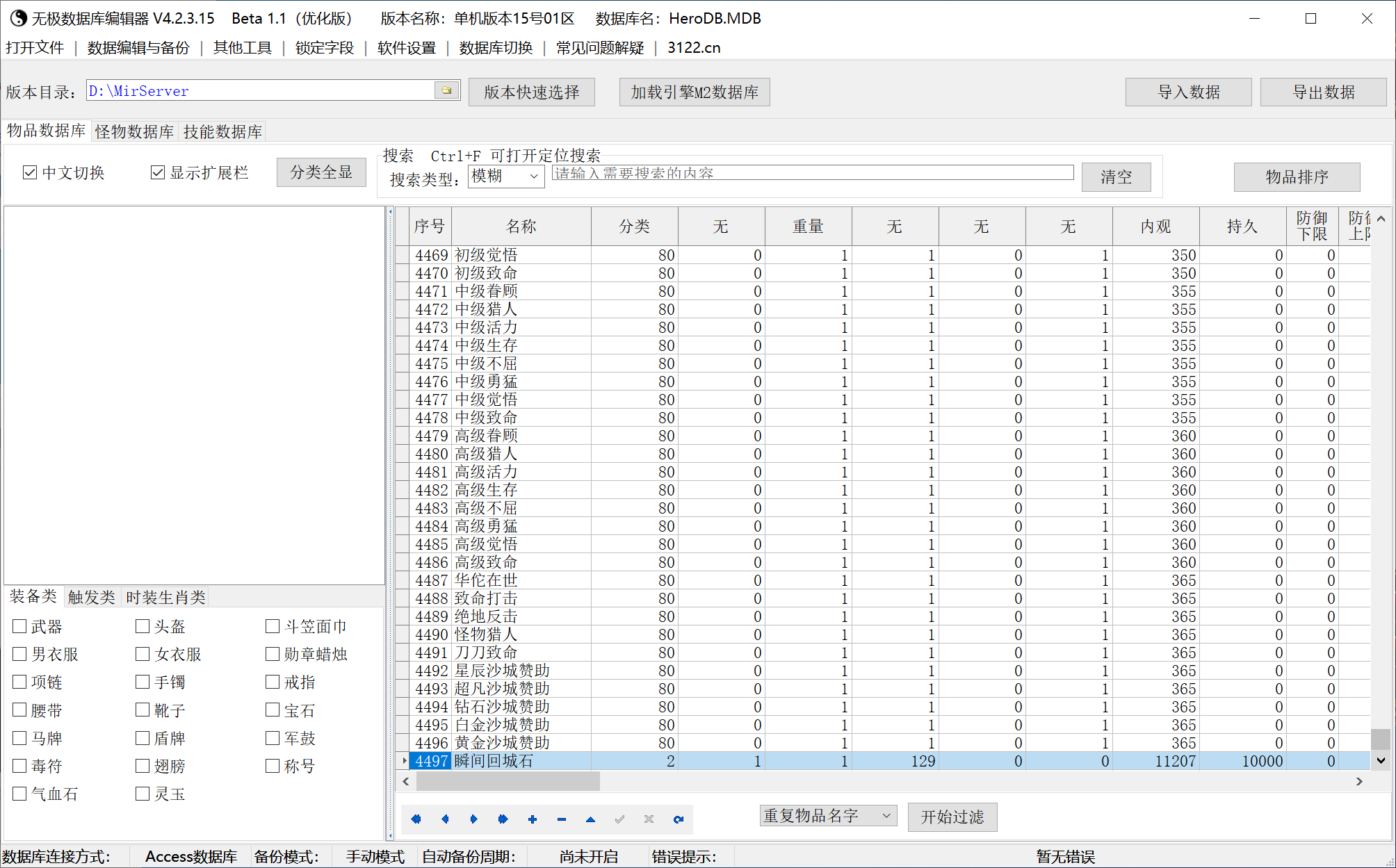
Task: Jump to the first record in navigator
Action: [416, 819]
